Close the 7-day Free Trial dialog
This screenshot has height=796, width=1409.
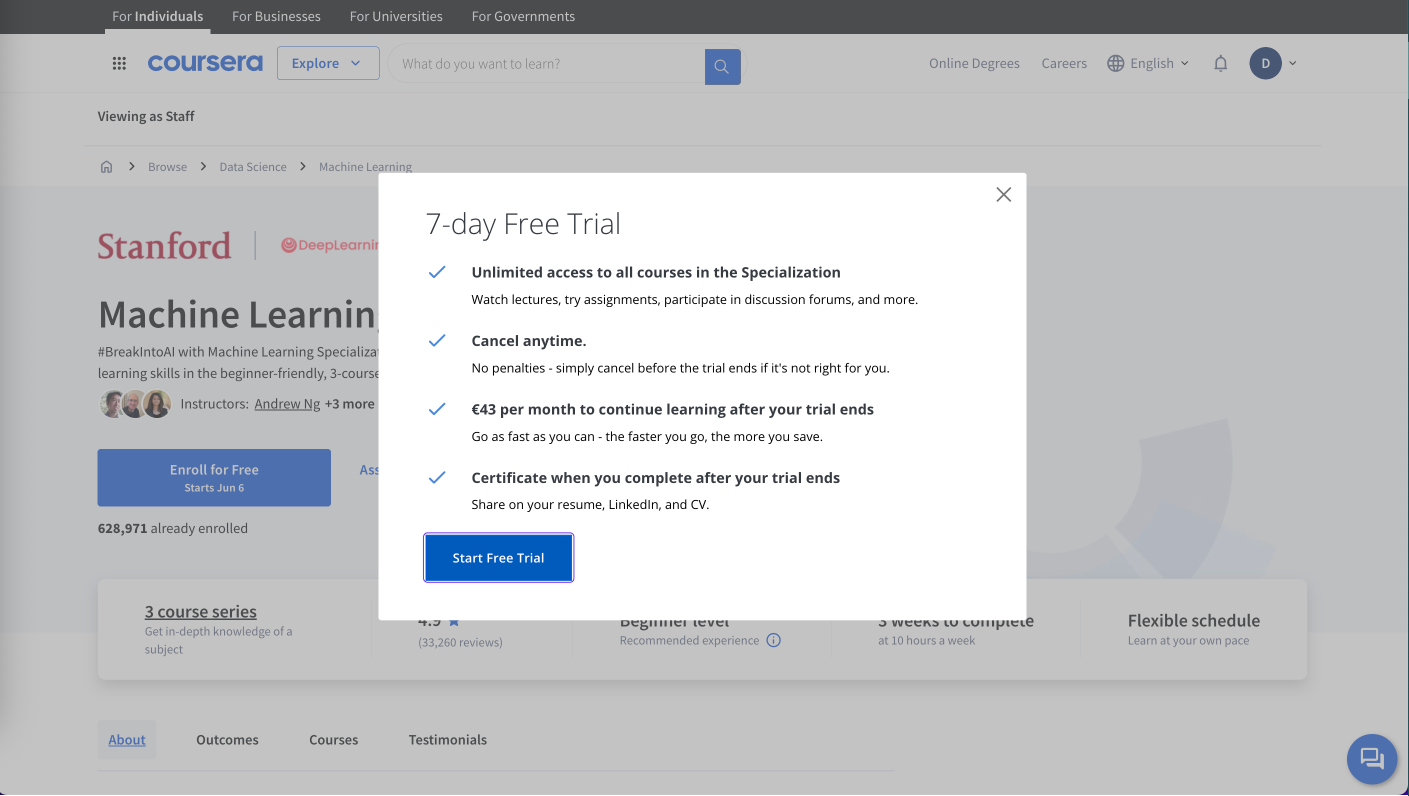tap(1003, 195)
